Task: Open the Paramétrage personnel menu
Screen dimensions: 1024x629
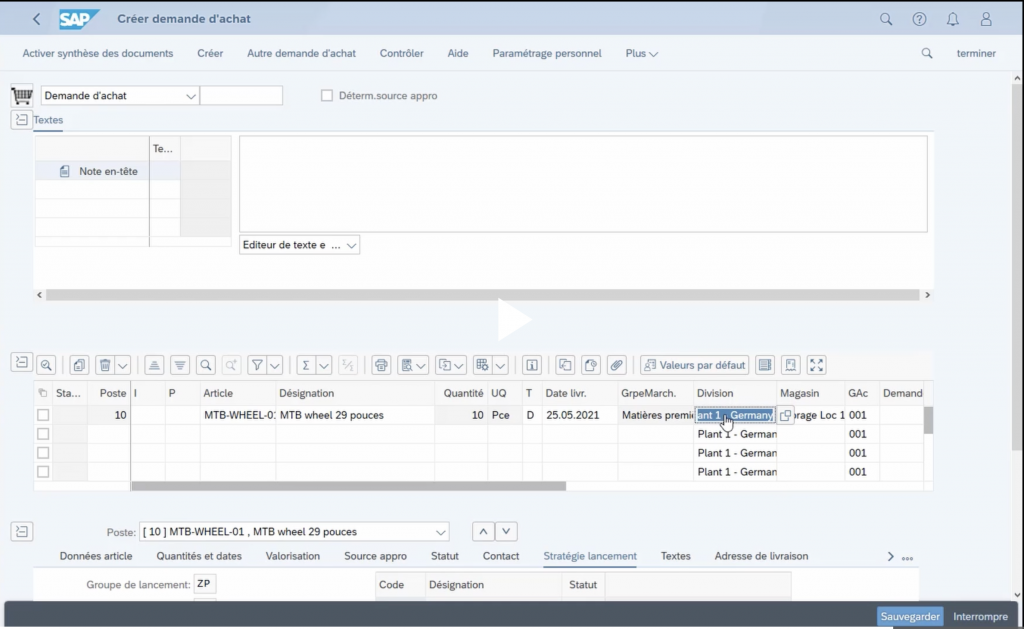Action: (547, 53)
